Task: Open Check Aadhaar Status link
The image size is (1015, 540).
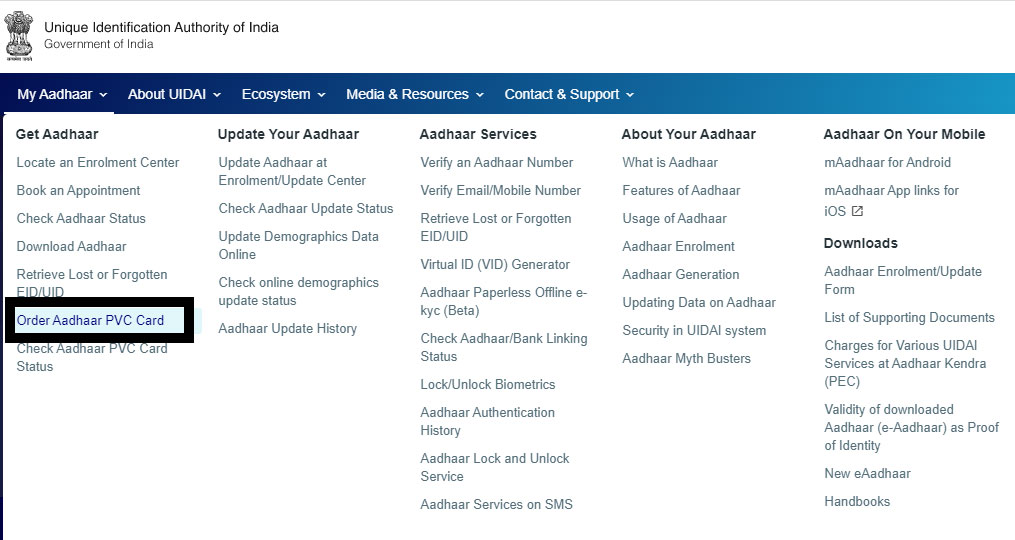Action: (81, 218)
